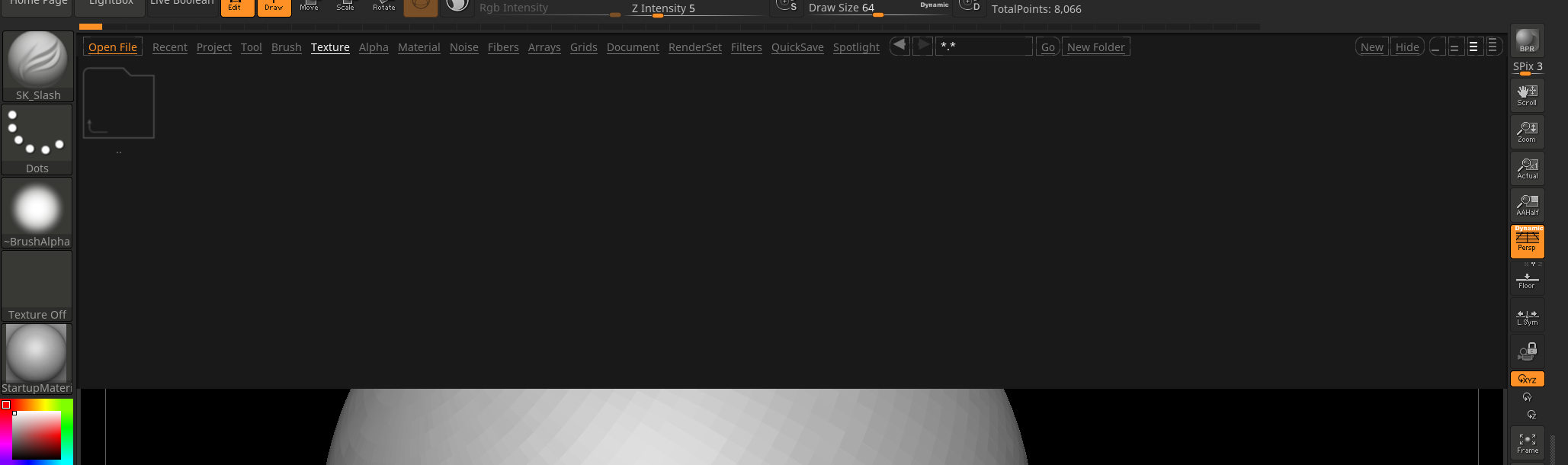The width and height of the screenshot is (1568, 465).
Task: Click the New button in LightBox
Action: pos(1372,47)
